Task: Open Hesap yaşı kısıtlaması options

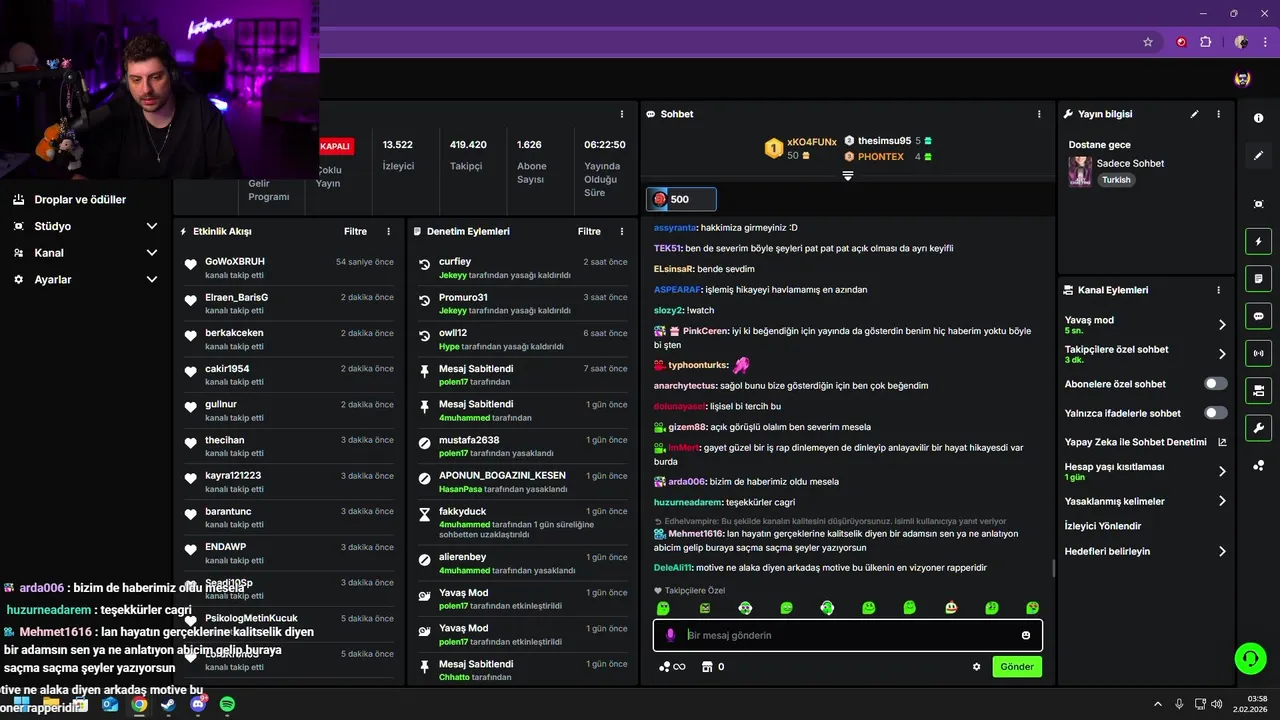Action: point(1146,471)
